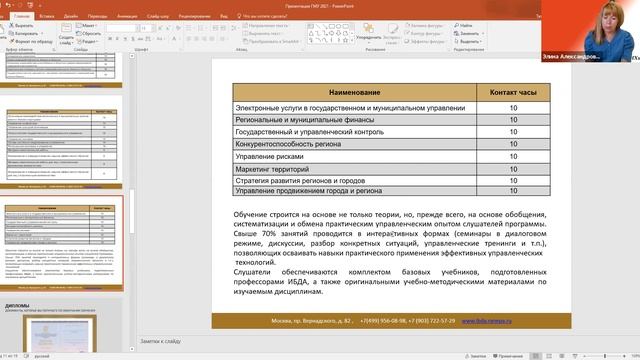Adjust the zoom slider handle in status bar

[x=605, y=356]
